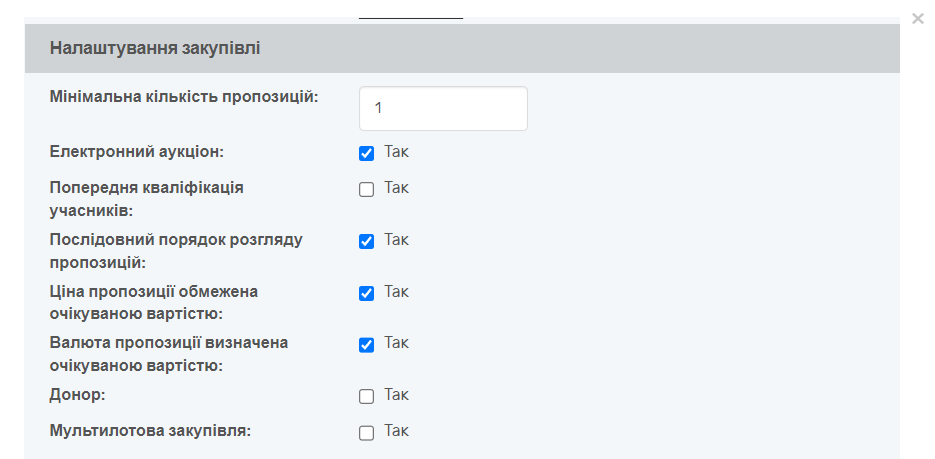The height and width of the screenshot is (459, 935).
Task: Disable Ціна пропозиції обмежена очікуваною вартістю checkbox
Action: coord(366,293)
